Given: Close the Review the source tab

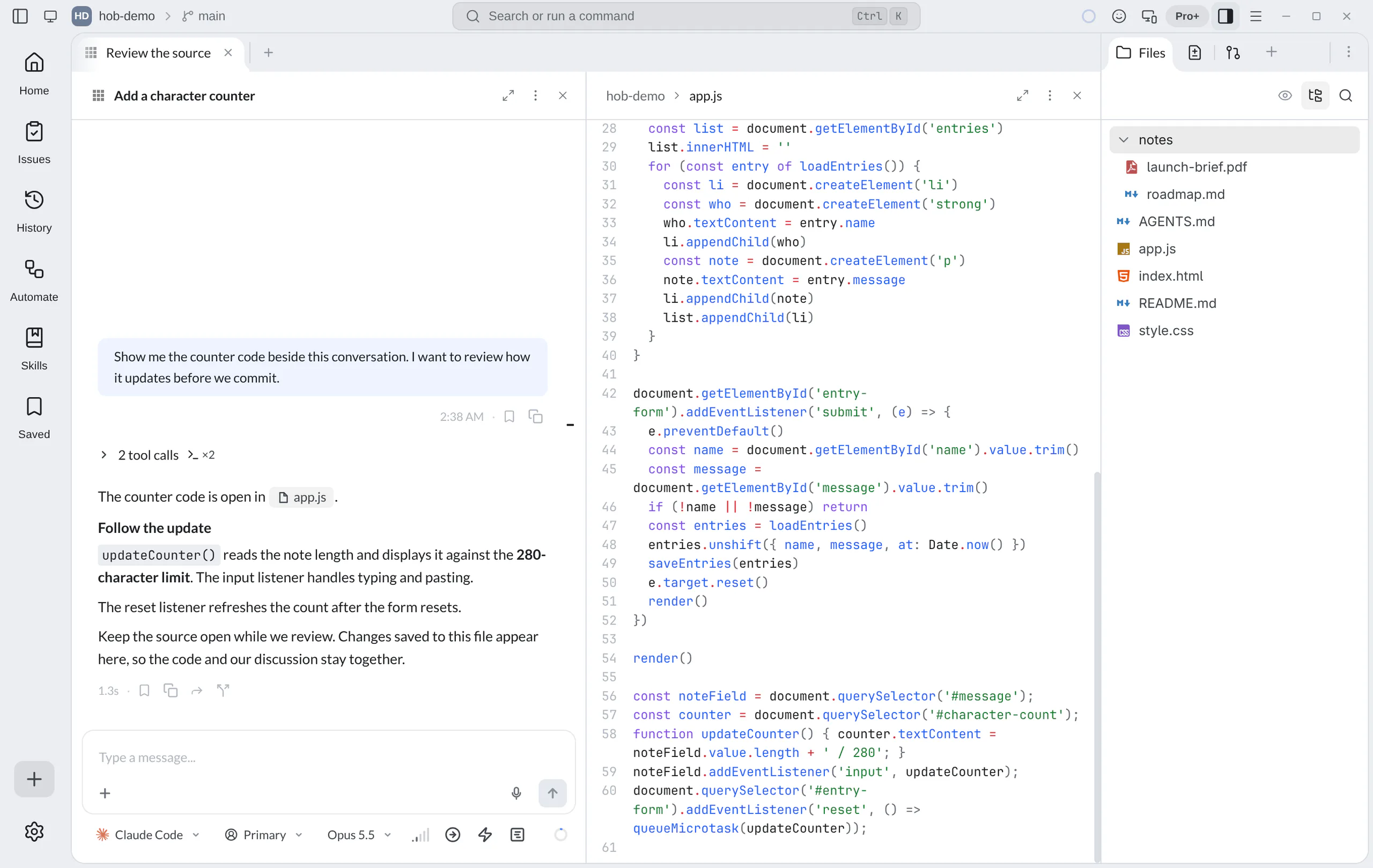Looking at the screenshot, I should 228,53.
